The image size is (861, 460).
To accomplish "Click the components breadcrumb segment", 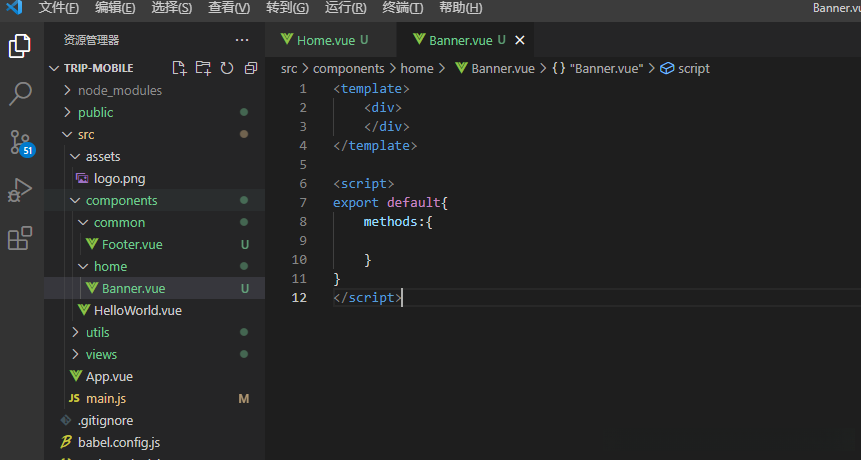I will point(348,68).
